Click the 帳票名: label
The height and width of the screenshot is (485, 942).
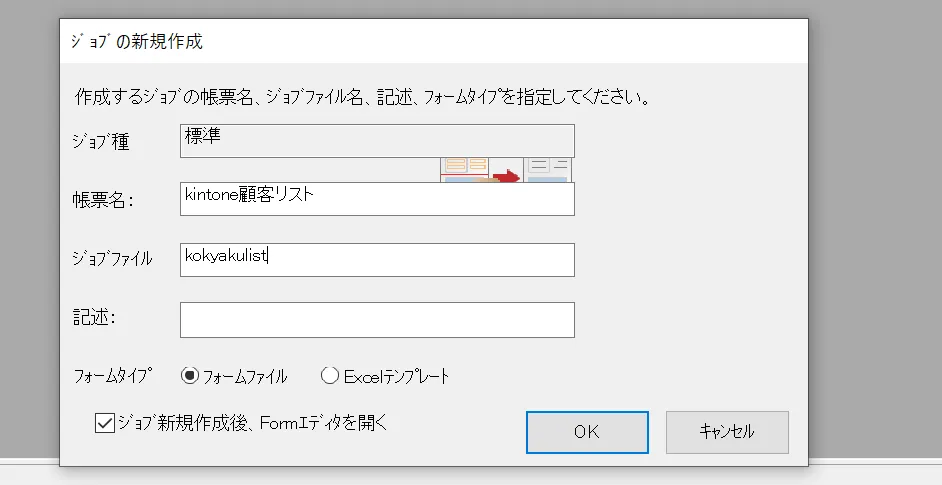103,200
